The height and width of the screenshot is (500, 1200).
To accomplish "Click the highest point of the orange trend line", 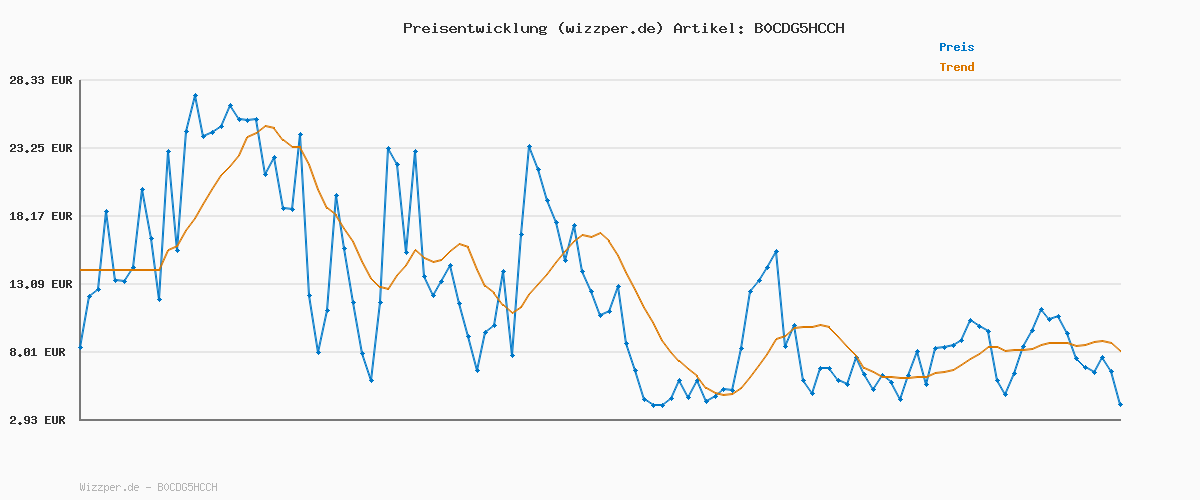I will 266,126.
